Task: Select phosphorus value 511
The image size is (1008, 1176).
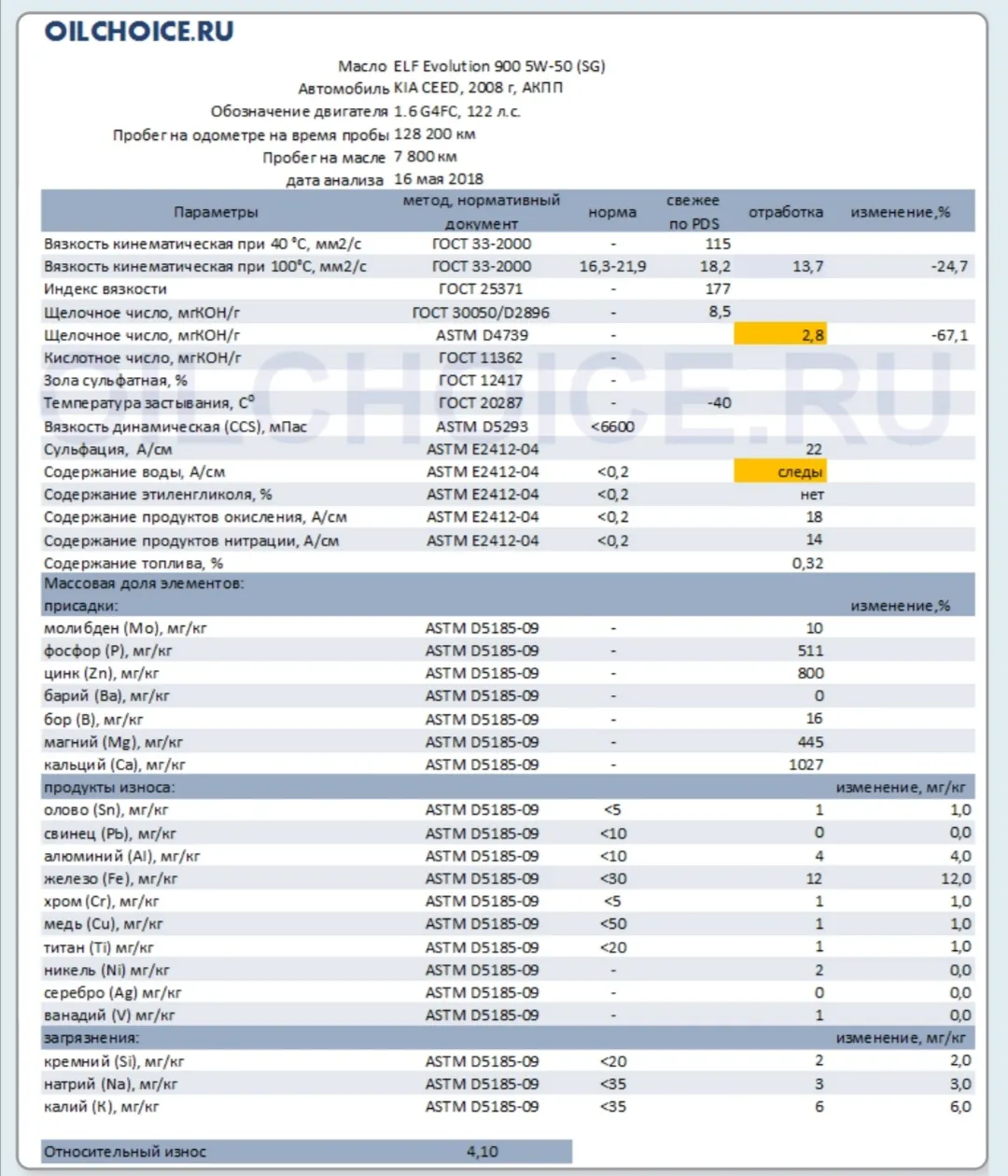Action: pyautogui.click(x=811, y=651)
